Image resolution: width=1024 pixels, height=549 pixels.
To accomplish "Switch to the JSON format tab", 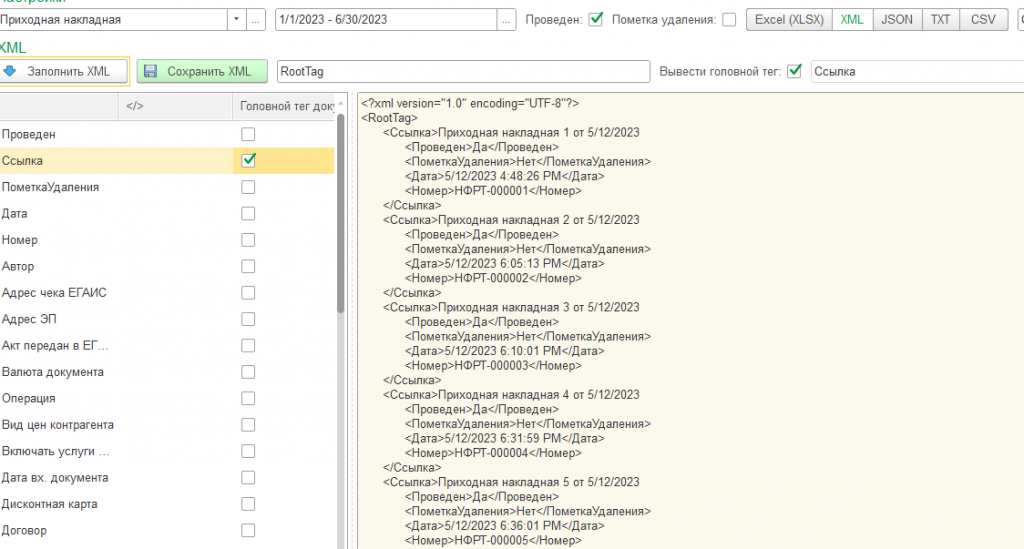I will point(897,19).
